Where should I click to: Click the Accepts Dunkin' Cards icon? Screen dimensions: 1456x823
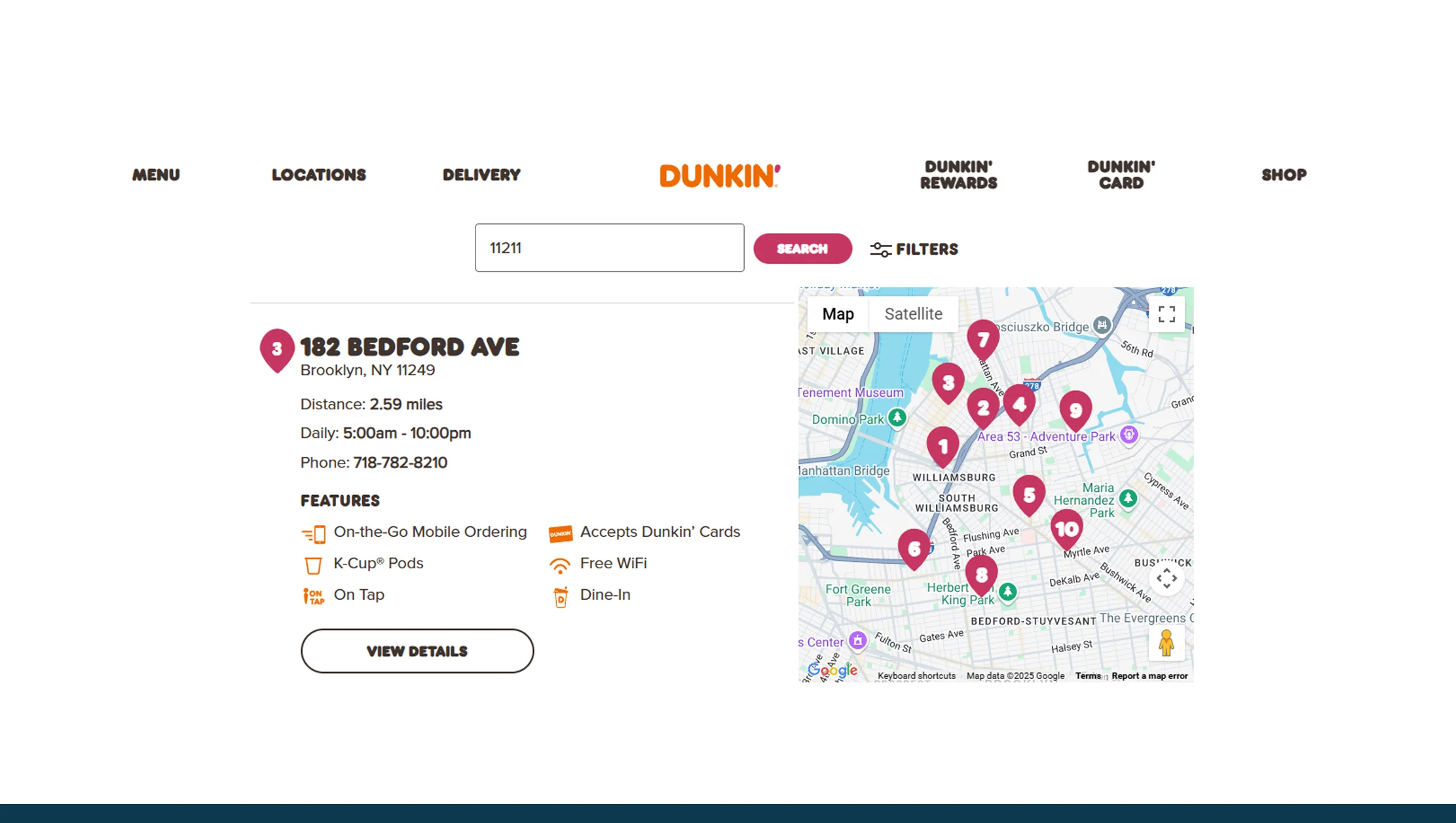560,533
